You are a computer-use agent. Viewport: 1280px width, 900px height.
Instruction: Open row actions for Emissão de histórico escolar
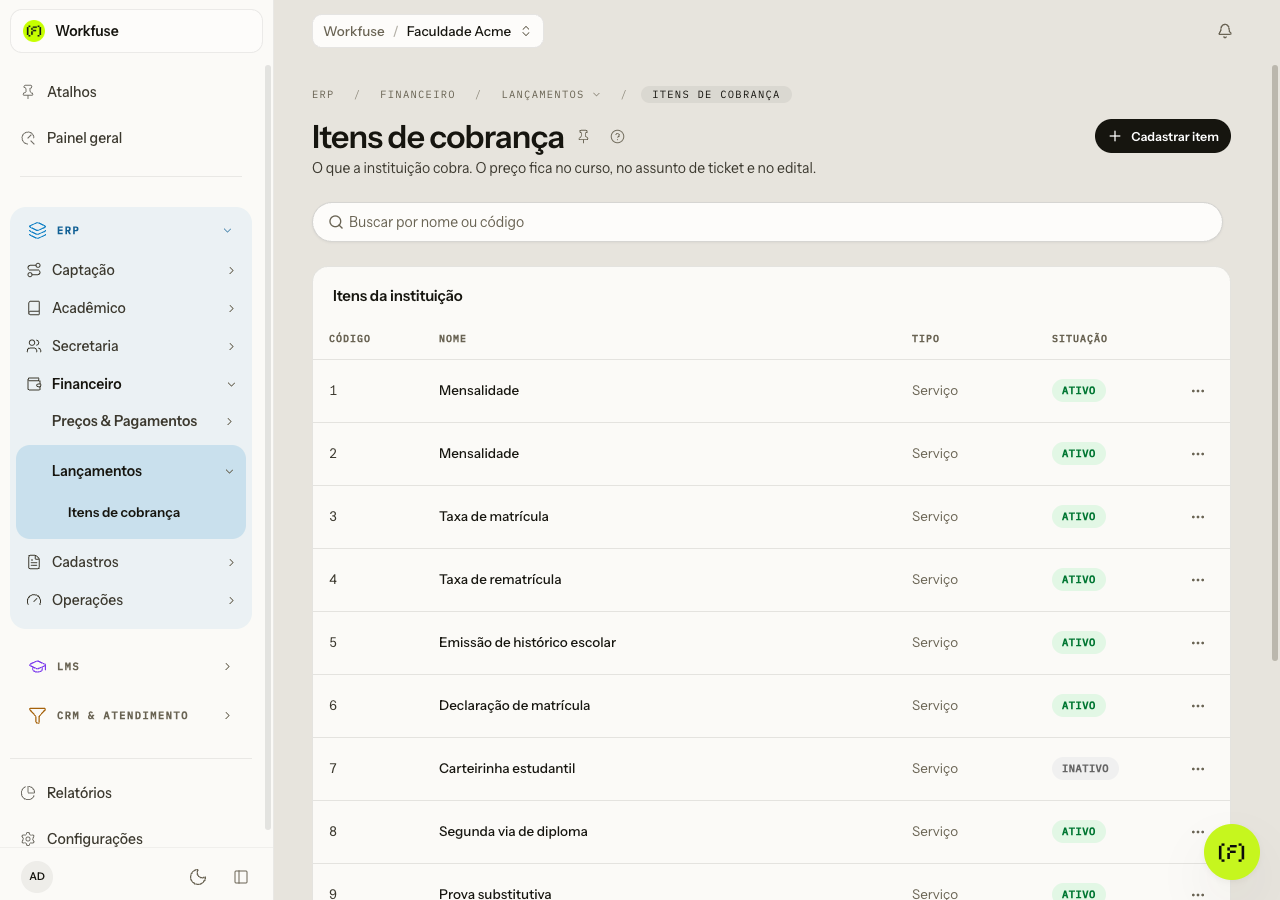tap(1198, 643)
